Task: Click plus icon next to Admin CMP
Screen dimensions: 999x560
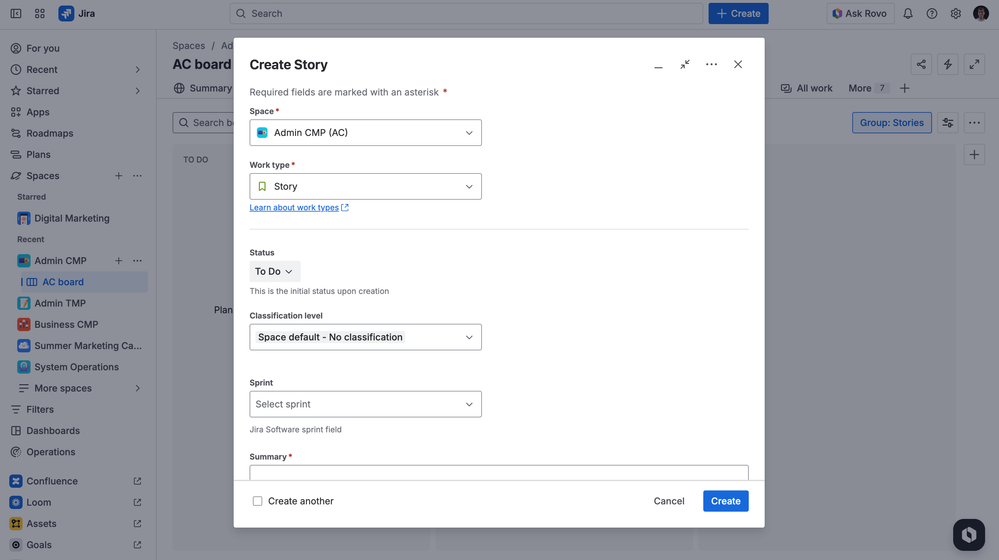Action: [x=119, y=261]
